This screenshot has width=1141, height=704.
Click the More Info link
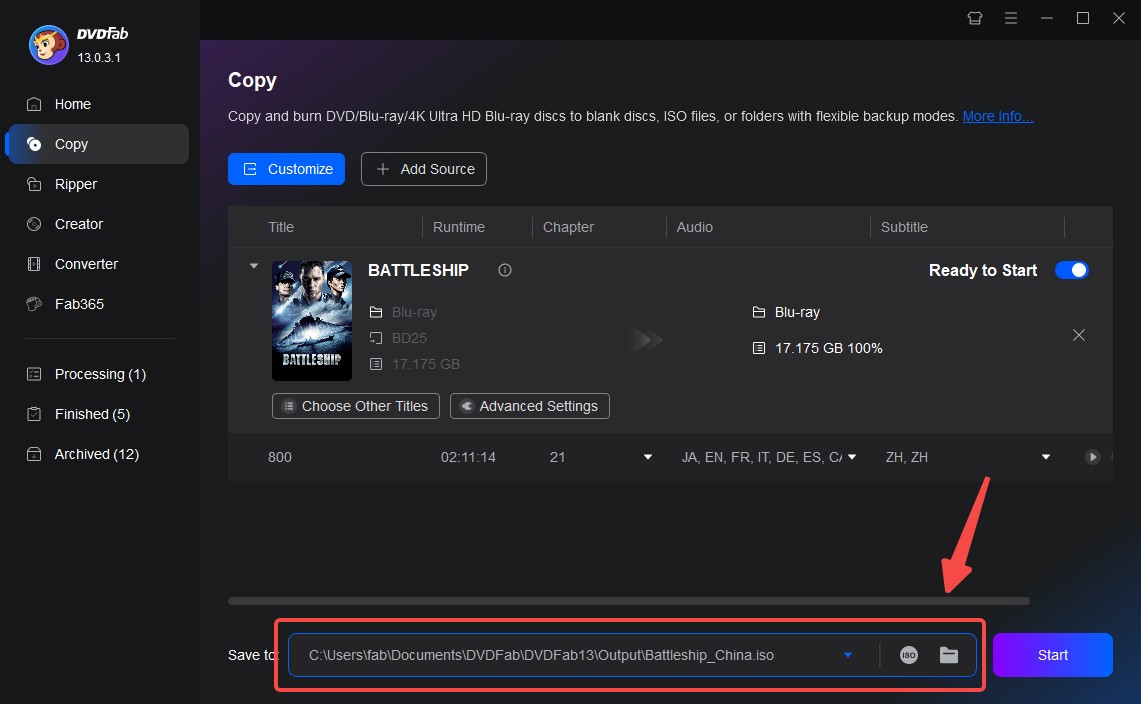(x=996, y=116)
